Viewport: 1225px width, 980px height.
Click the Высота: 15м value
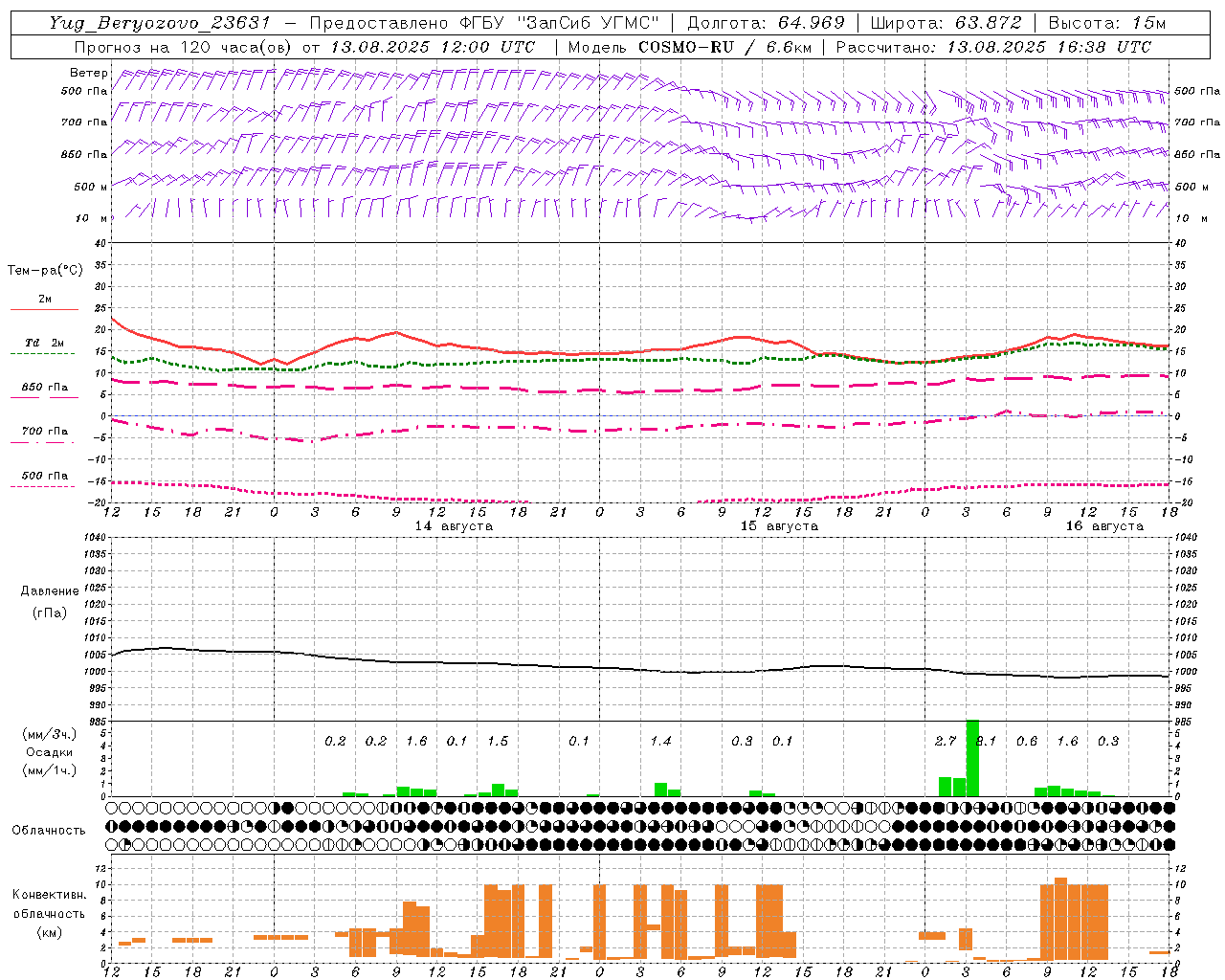(x=1106, y=23)
